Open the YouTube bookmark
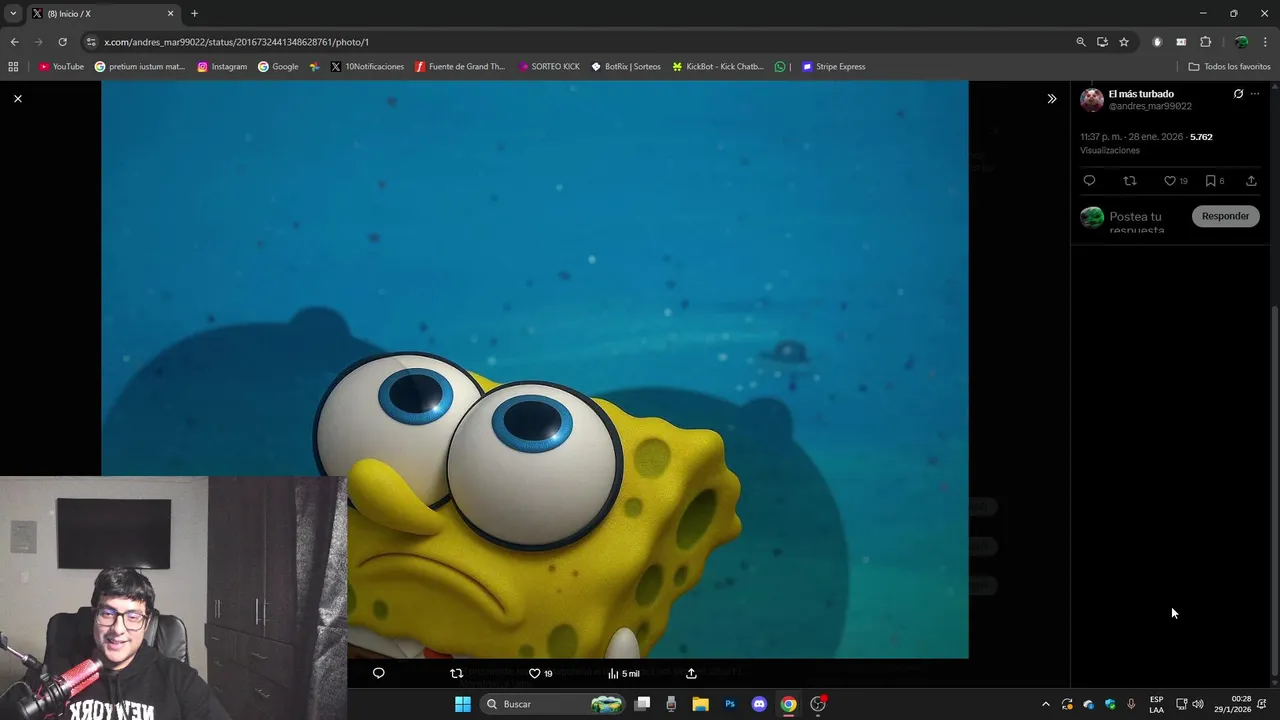1280x720 pixels. click(61, 67)
